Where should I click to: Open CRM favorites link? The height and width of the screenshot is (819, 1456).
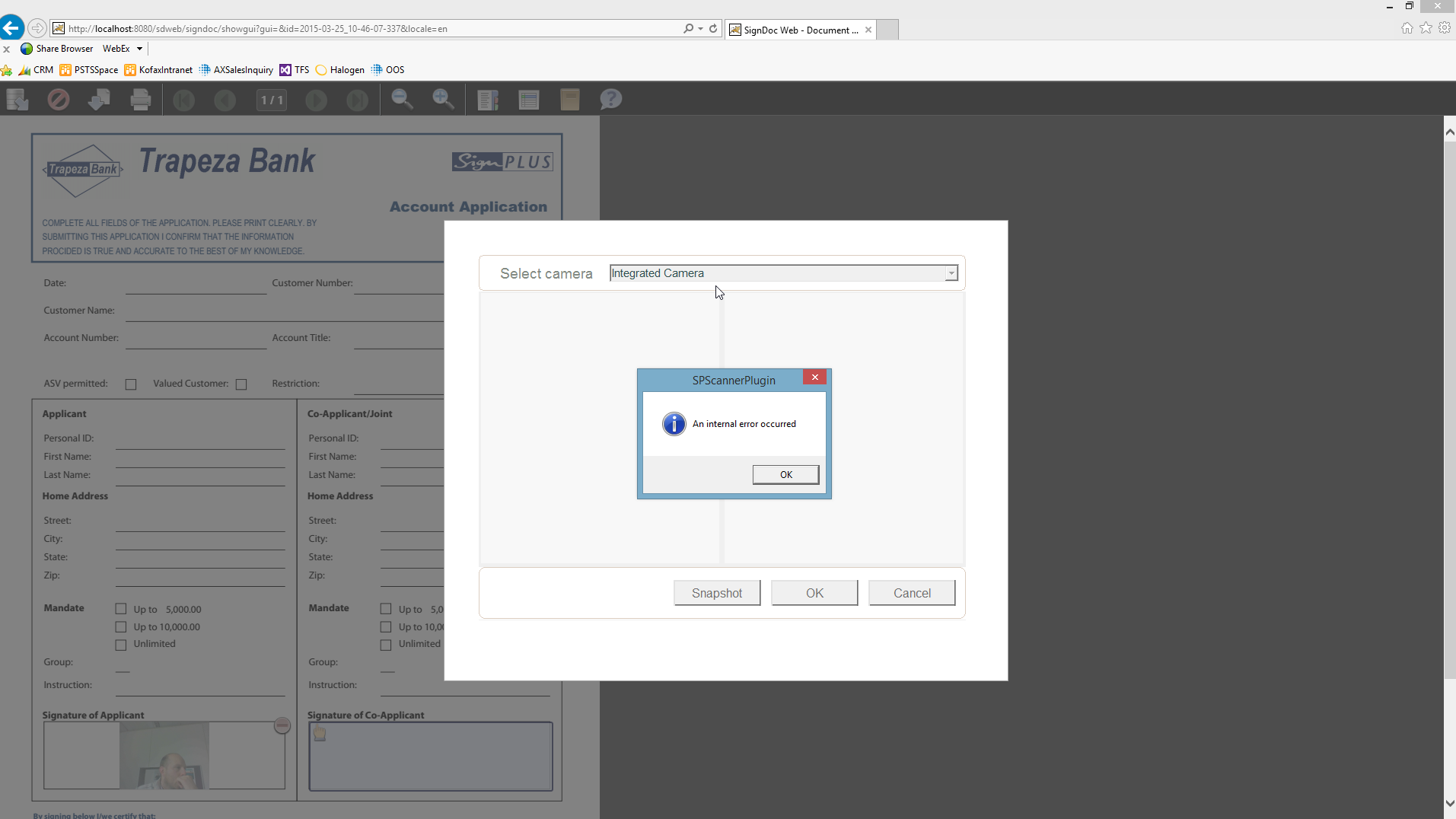[x=36, y=70]
